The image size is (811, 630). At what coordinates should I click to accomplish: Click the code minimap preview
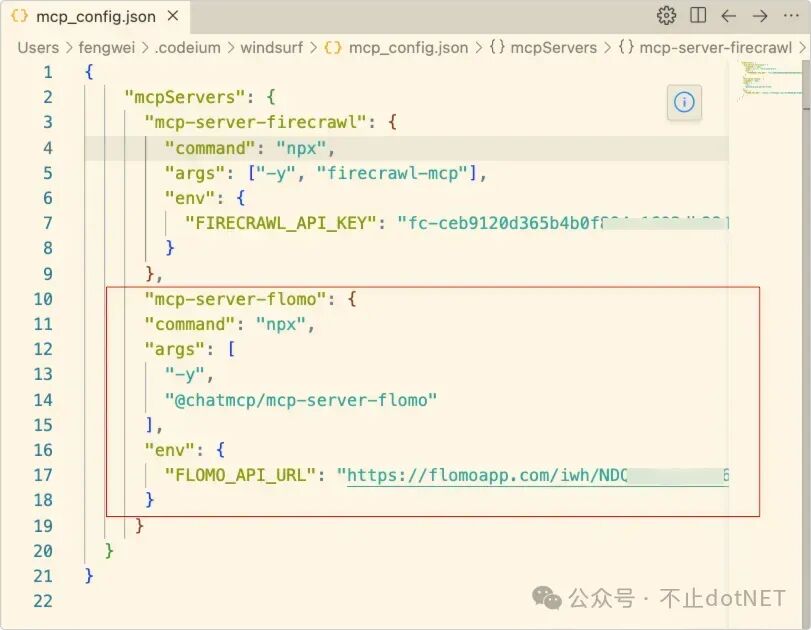(771, 79)
